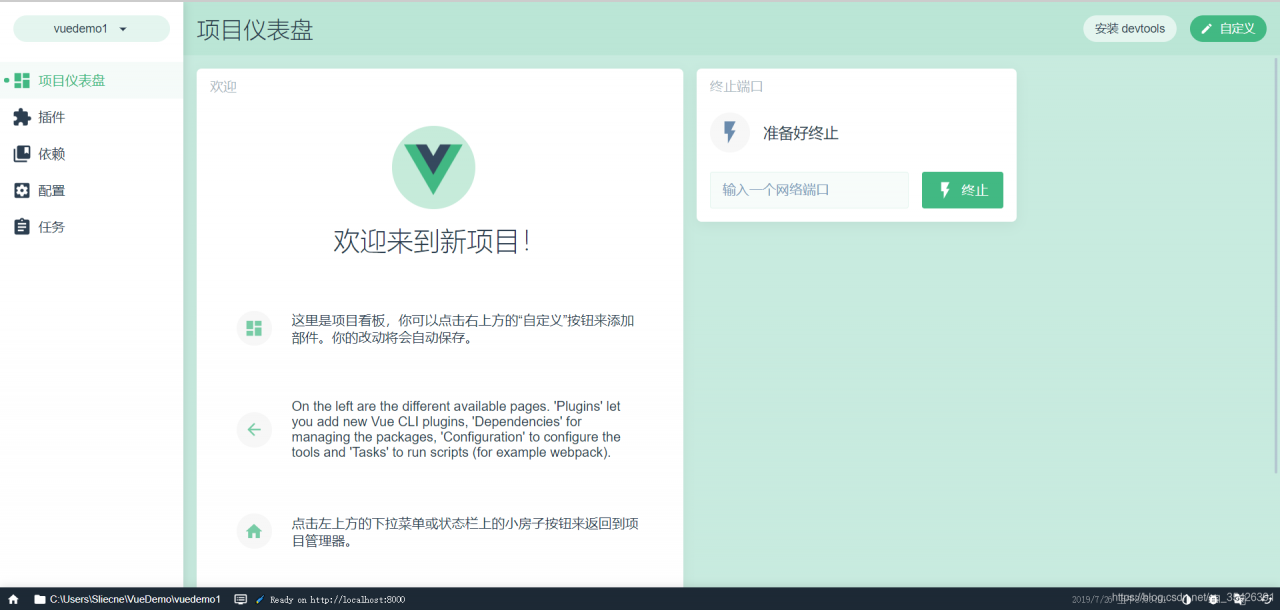This screenshot has height=610, width=1280.
Task: Select the 依赖 menu label in sidebar
Action: [51, 154]
